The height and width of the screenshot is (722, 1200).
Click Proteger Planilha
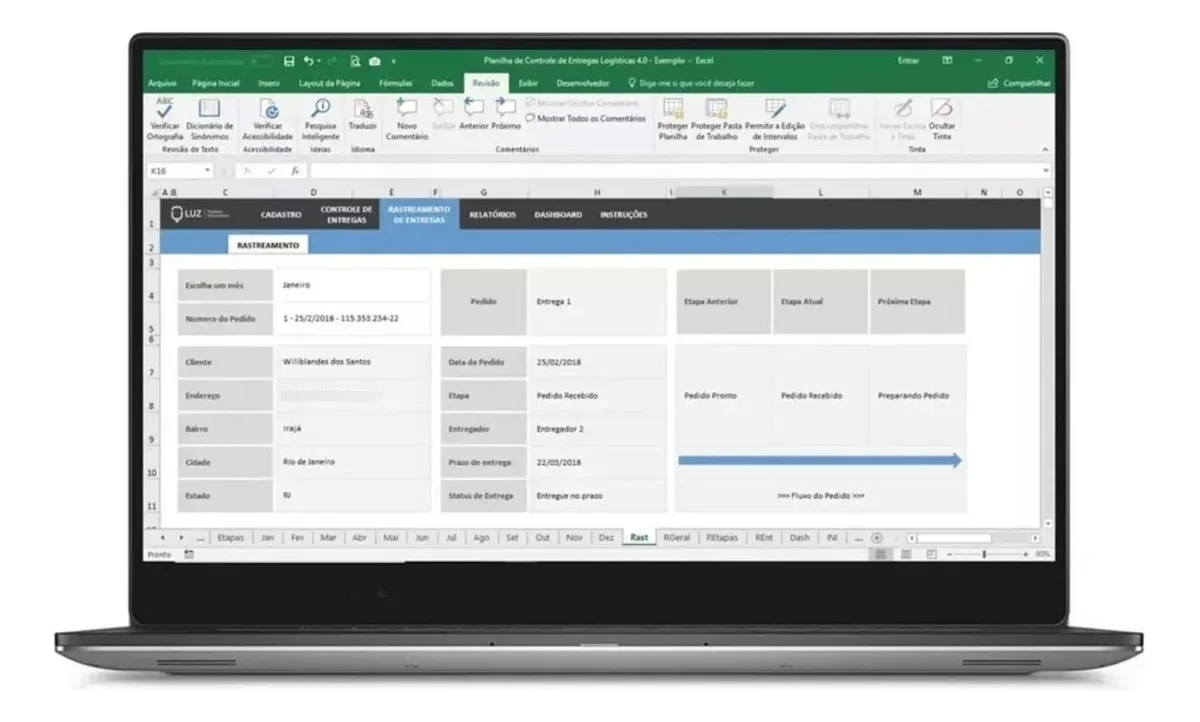pos(673,119)
